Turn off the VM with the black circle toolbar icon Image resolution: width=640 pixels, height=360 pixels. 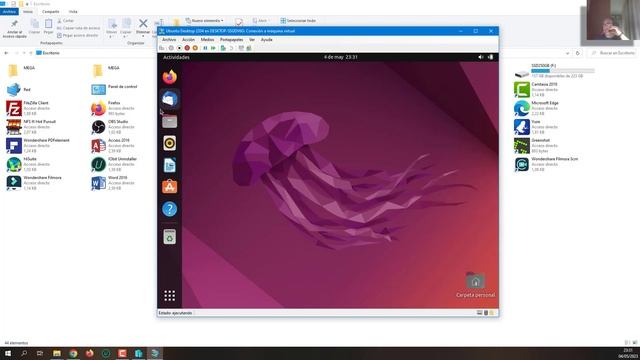coord(179,48)
